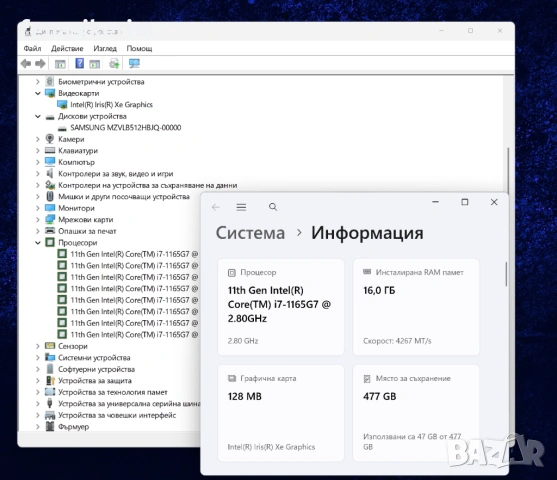Image resolution: width=557 pixels, height=480 pixels.
Task: Expand the Биометрични устройства node
Action: [x=38, y=82]
